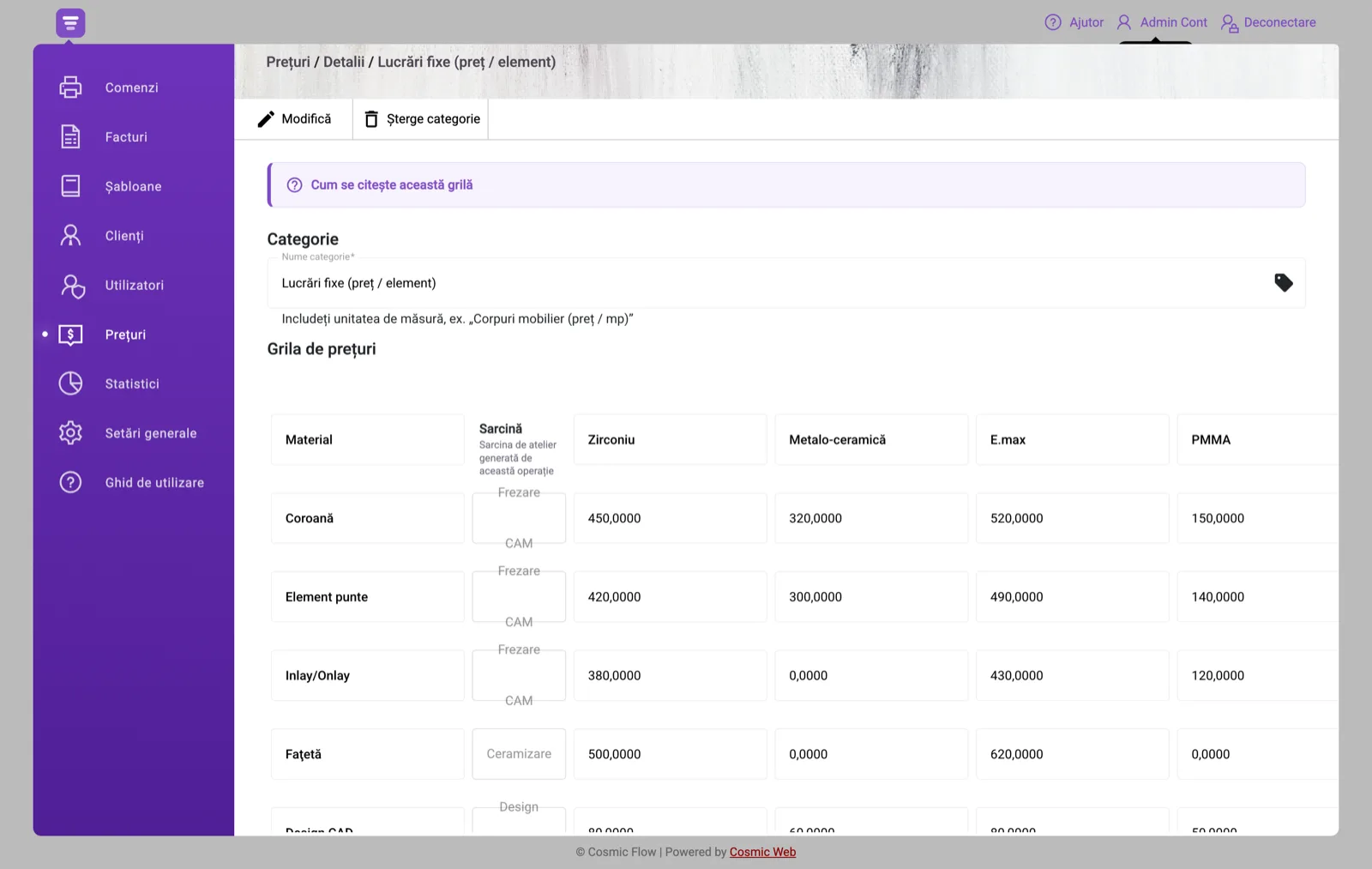The image size is (1372, 869).
Task: Click the Inlay/Onlay row label
Action: (368, 676)
